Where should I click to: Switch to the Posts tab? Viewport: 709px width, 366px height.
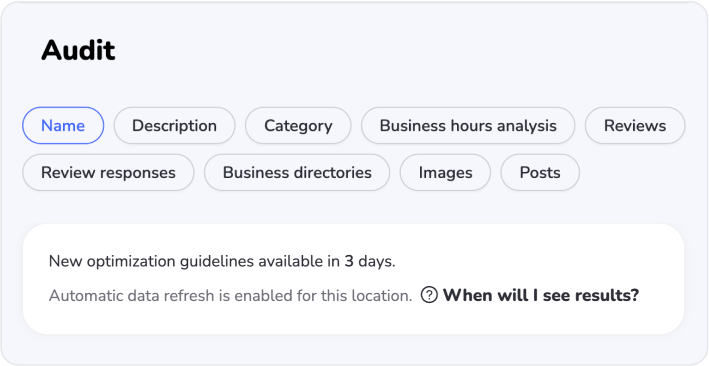click(x=540, y=172)
